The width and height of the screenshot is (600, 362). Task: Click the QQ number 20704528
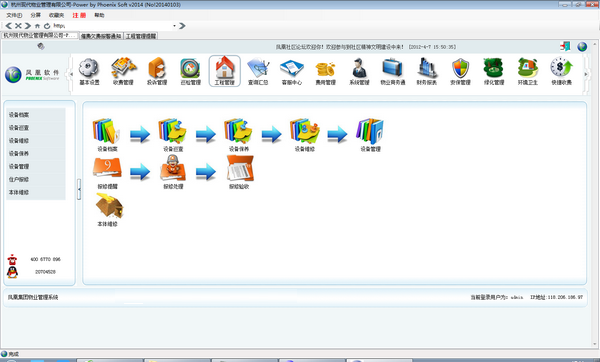(x=46, y=272)
